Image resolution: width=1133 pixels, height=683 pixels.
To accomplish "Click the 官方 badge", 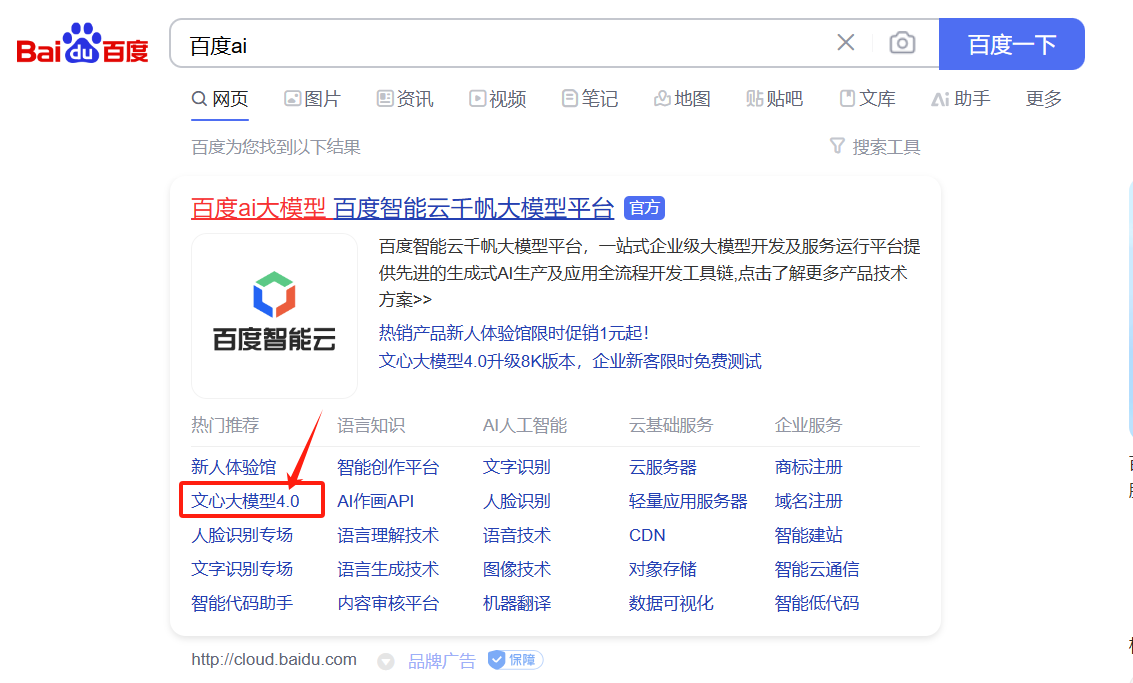I will point(644,208).
